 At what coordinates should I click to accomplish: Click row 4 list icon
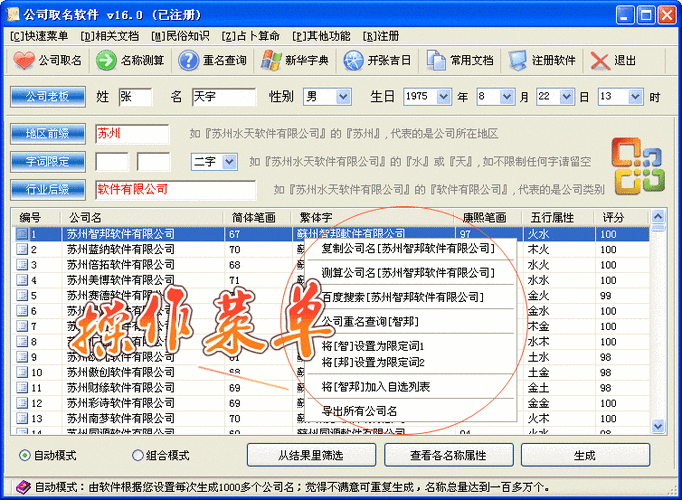coord(22,280)
